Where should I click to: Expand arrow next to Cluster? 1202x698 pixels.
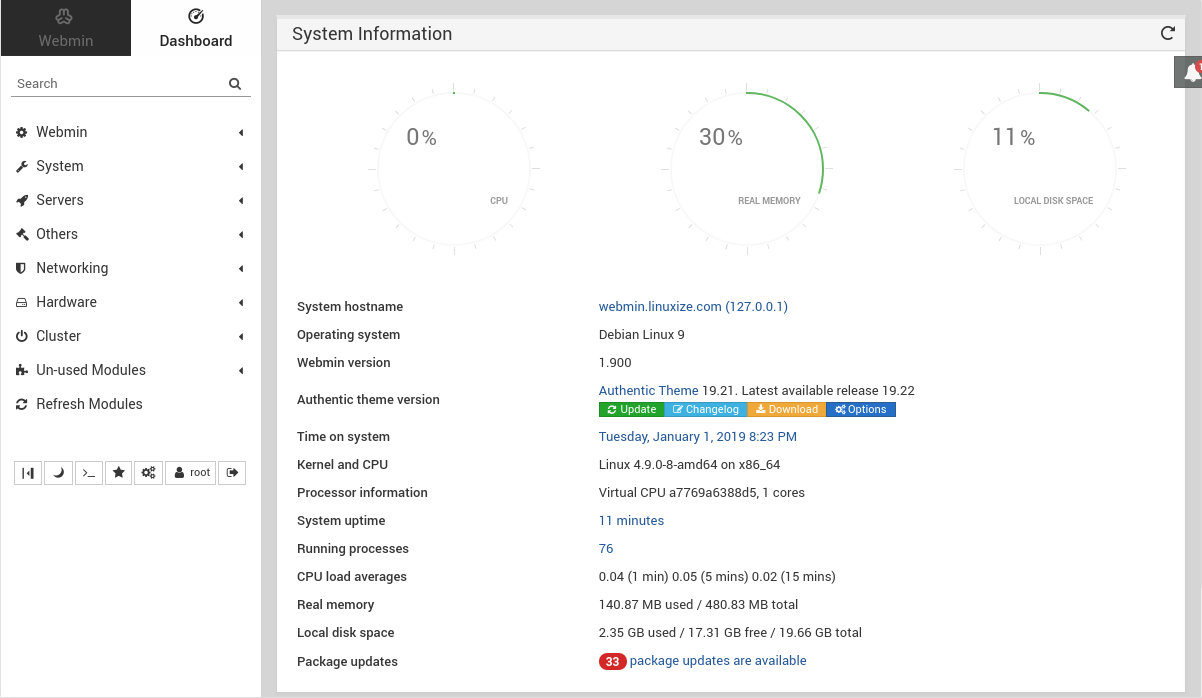click(x=241, y=337)
